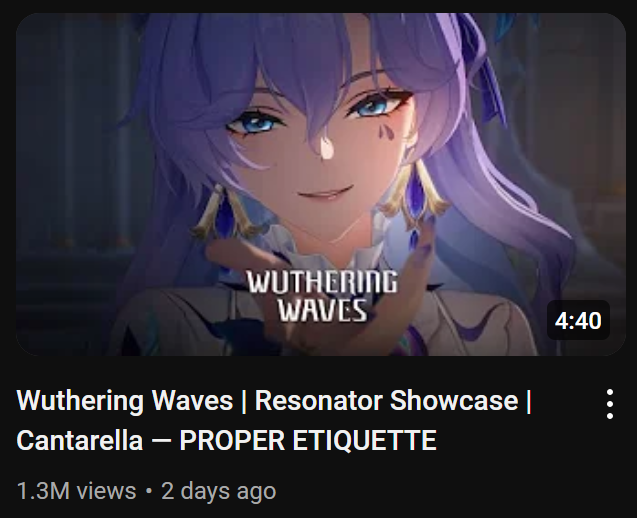Open the Cantarella video thumbnail
Screen dimensions: 637x518
321,184
